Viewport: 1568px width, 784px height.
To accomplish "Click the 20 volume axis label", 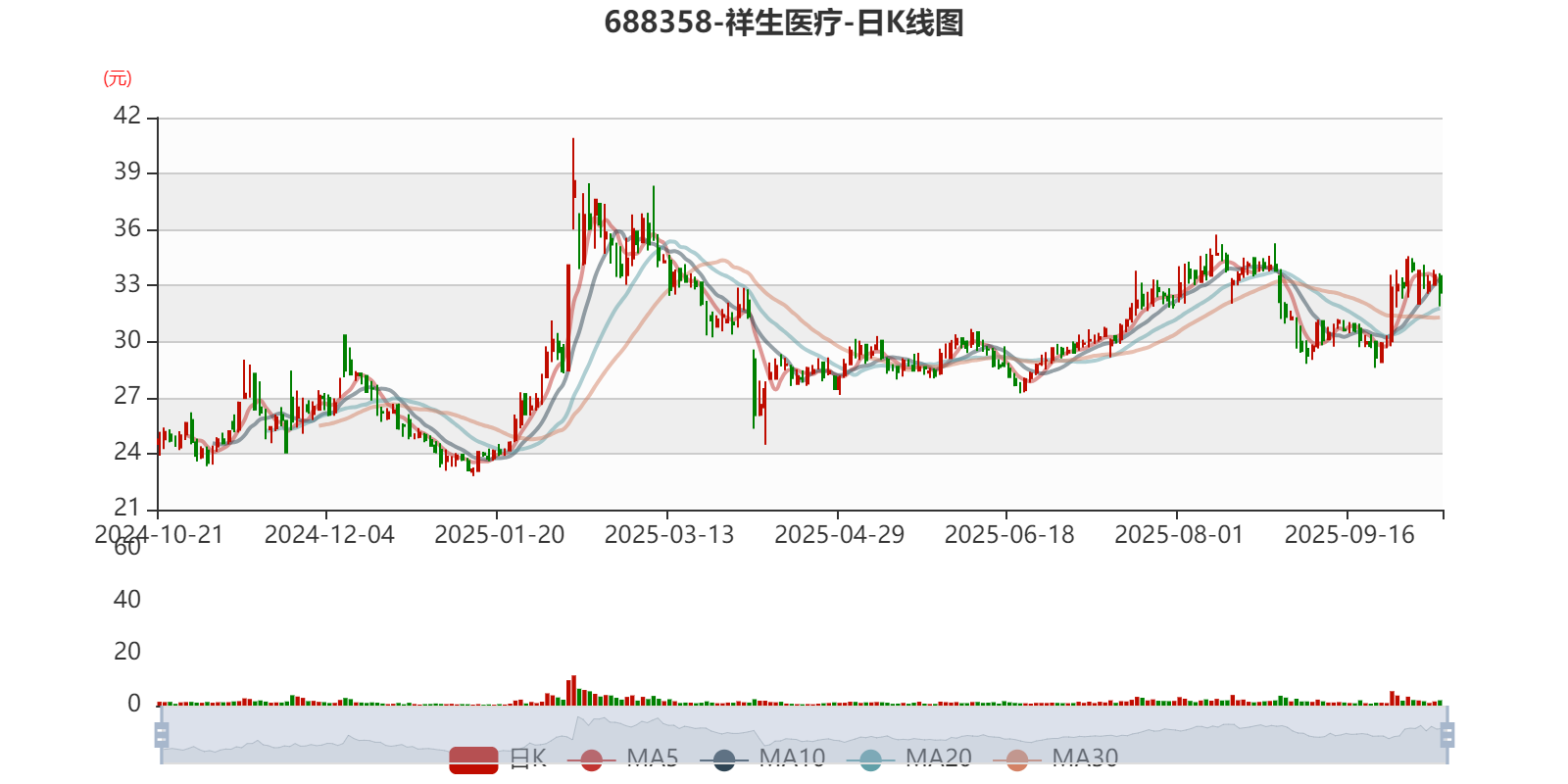I will [127, 651].
